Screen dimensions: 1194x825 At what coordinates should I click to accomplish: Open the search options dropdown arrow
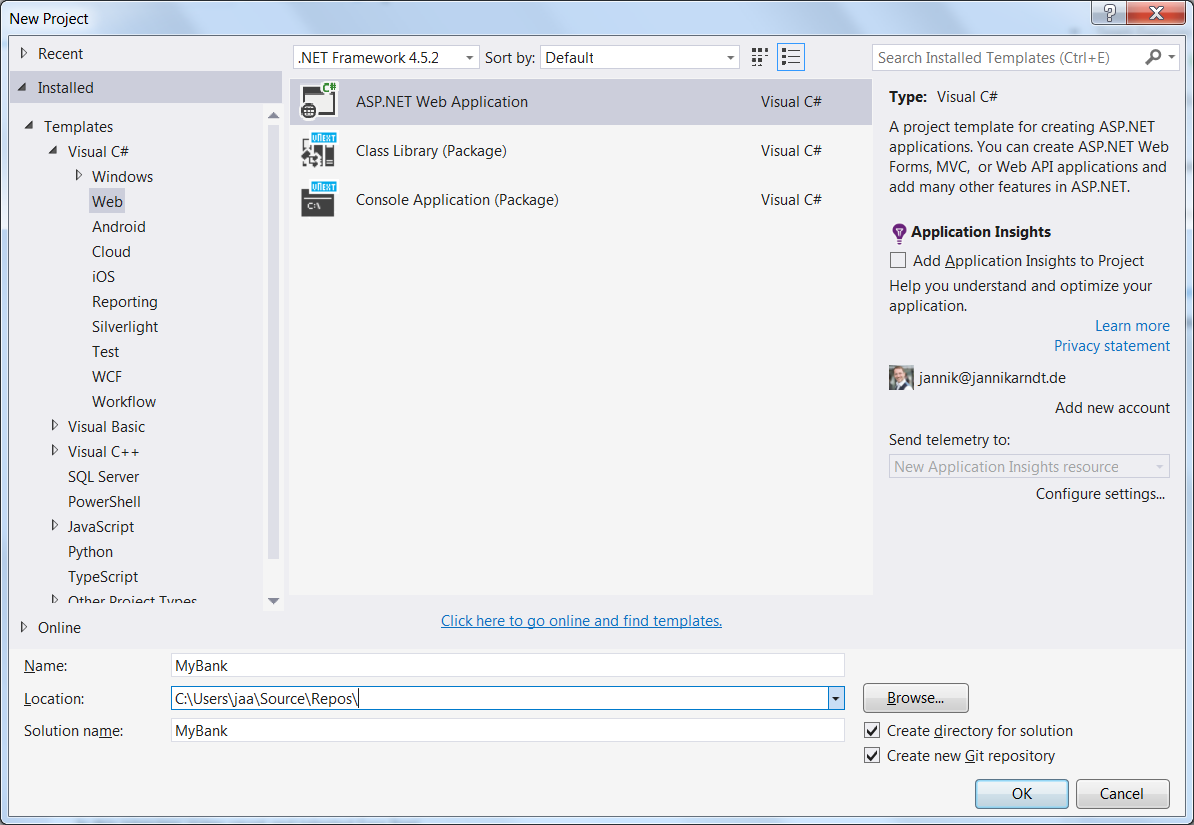point(1172,57)
